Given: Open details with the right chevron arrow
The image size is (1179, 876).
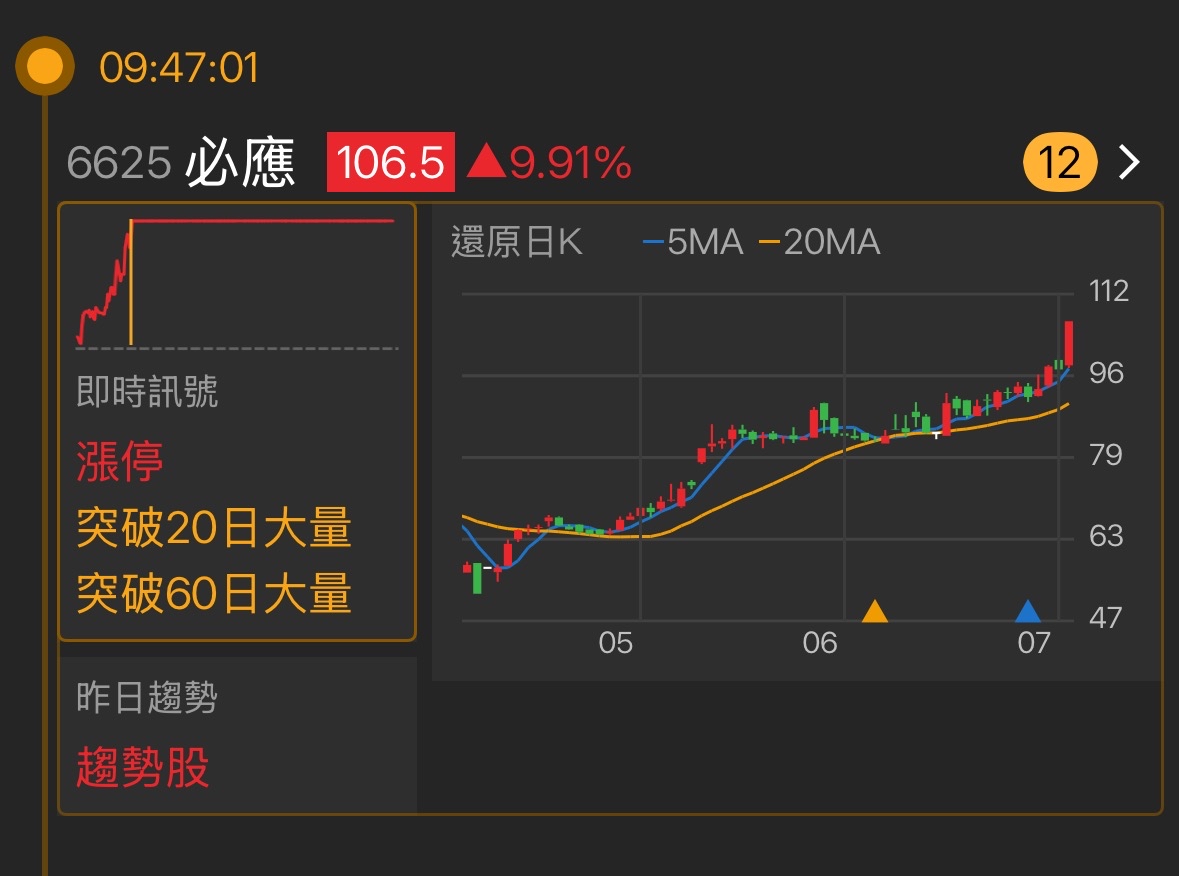Looking at the screenshot, I should tap(1129, 162).
